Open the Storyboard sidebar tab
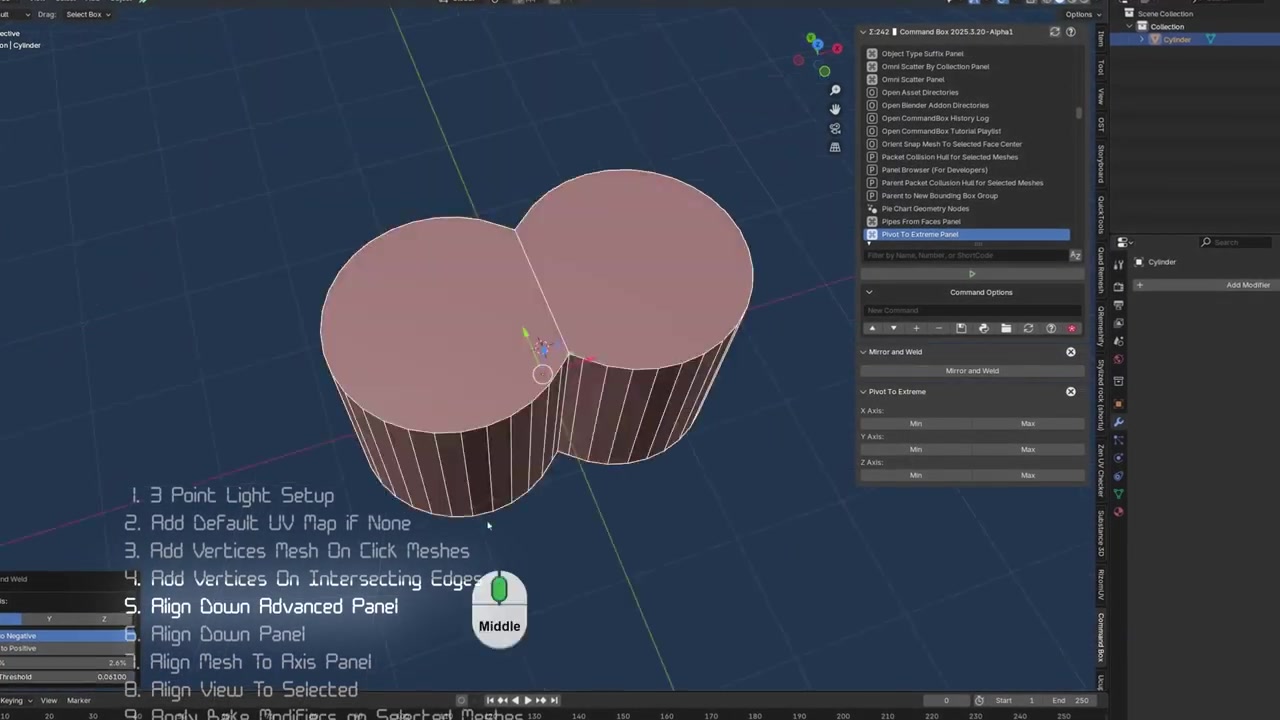The width and height of the screenshot is (1280, 720). tap(1101, 164)
